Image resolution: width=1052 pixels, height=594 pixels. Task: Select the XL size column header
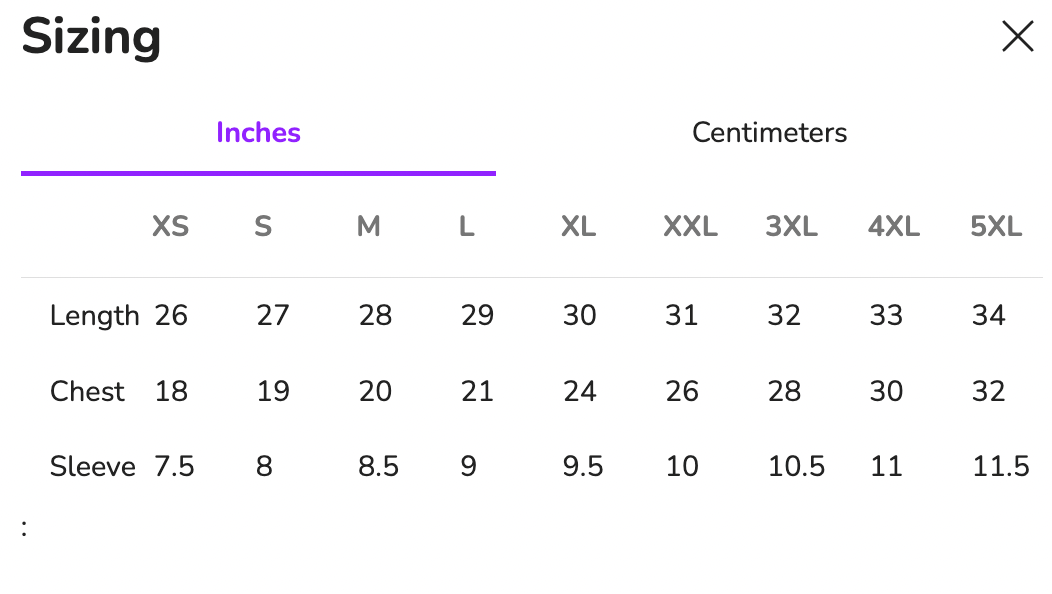tap(577, 227)
